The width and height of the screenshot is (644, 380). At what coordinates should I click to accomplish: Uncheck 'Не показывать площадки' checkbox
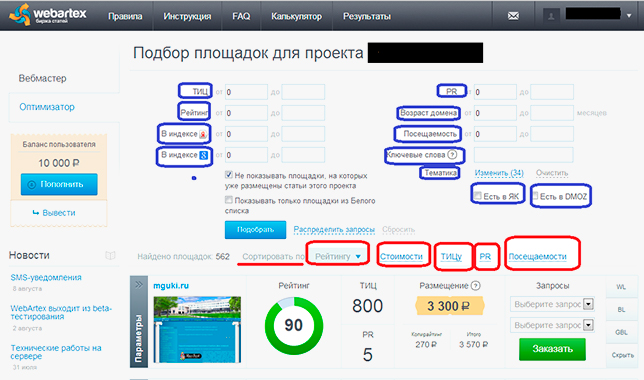(x=229, y=175)
